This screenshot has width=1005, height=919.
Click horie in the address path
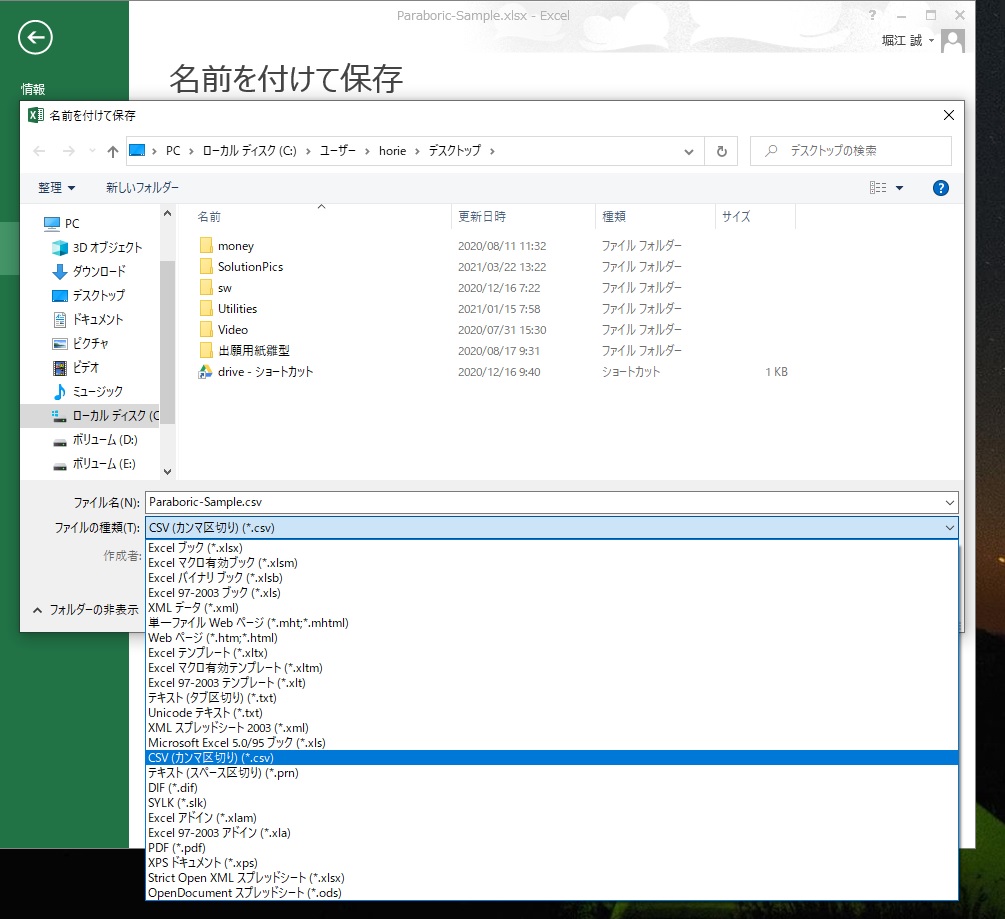(x=392, y=151)
